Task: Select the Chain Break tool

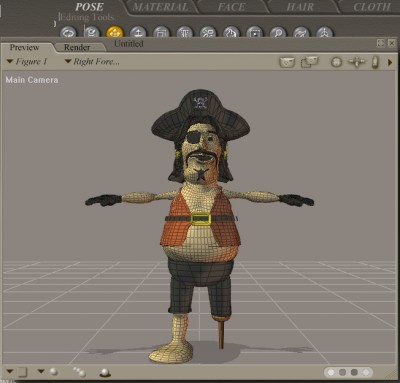Action: click(208, 33)
